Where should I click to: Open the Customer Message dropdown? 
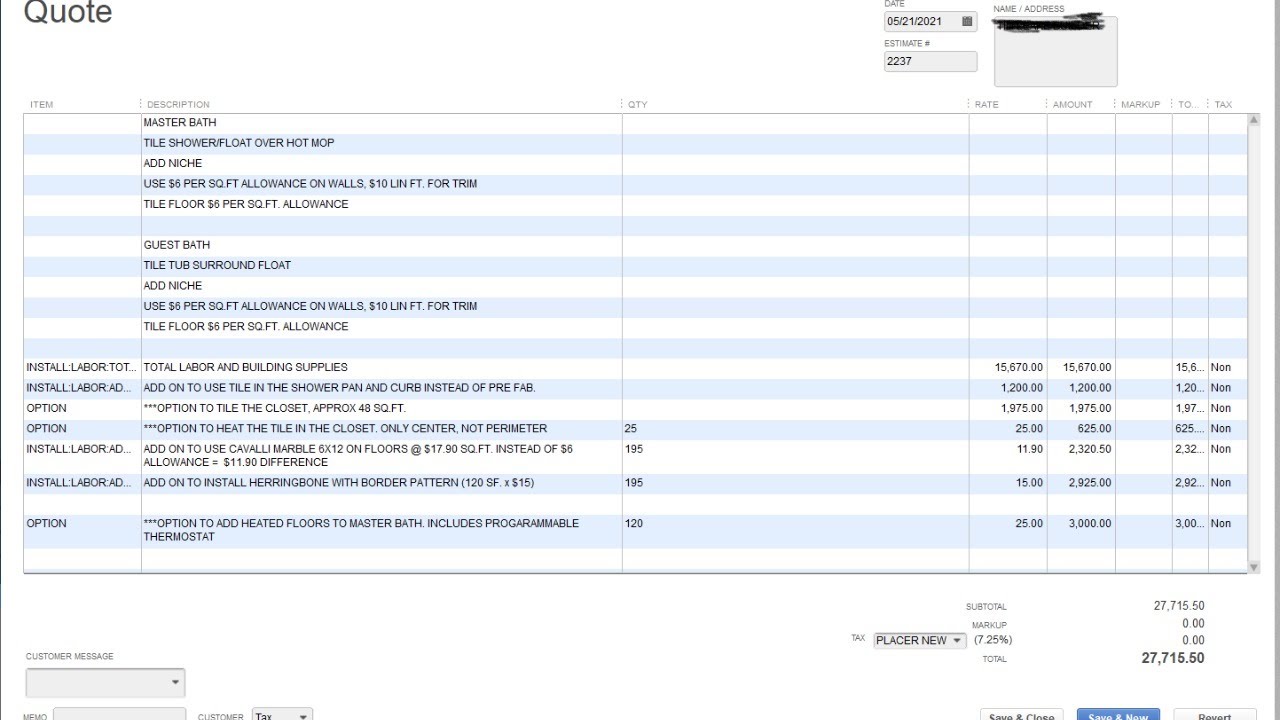[x=105, y=682]
